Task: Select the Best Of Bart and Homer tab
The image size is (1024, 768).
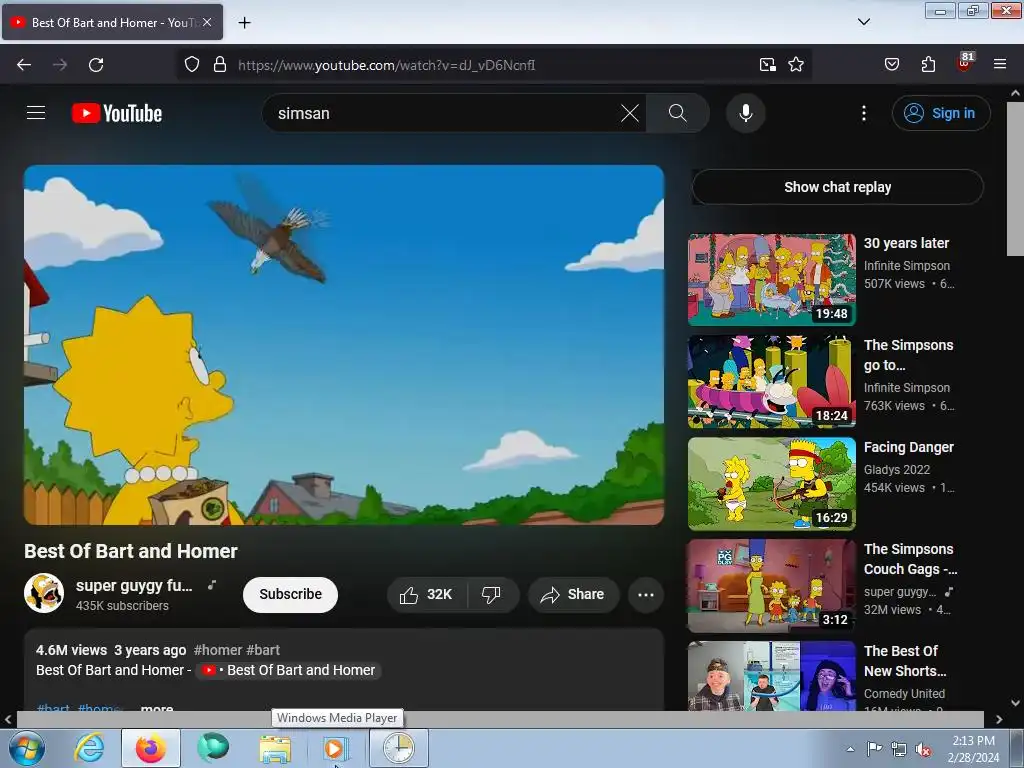Action: pyautogui.click(x=112, y=22)
